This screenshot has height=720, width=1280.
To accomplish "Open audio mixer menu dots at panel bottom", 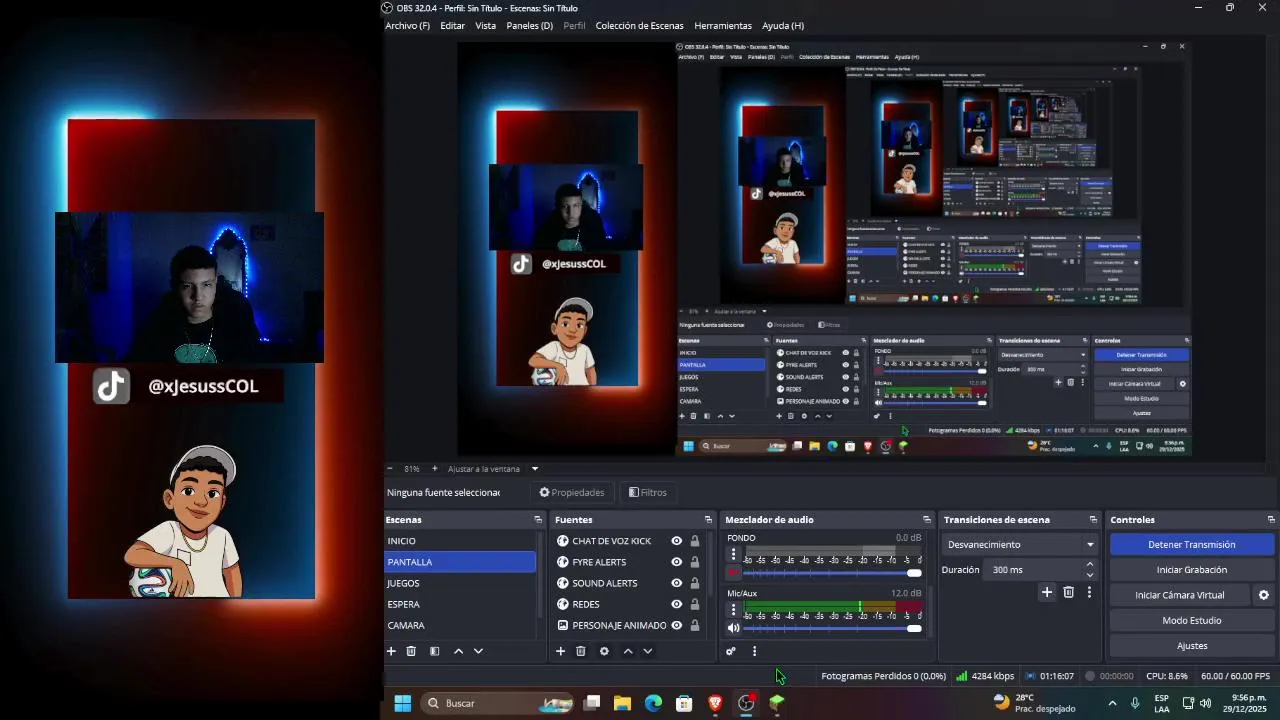I will pyautogui.click(x=754, y=651).
